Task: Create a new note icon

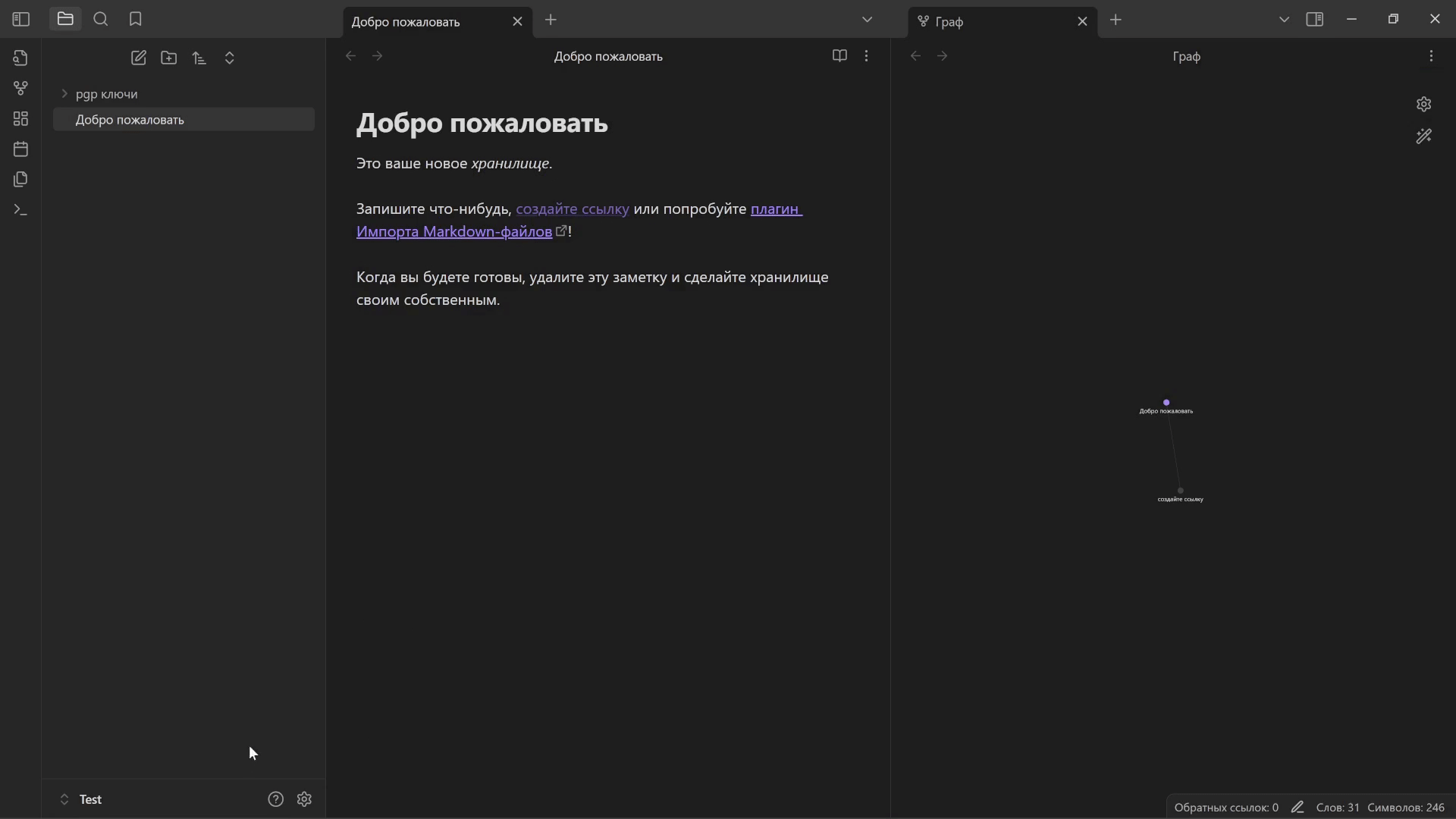Action: point(139,58)
